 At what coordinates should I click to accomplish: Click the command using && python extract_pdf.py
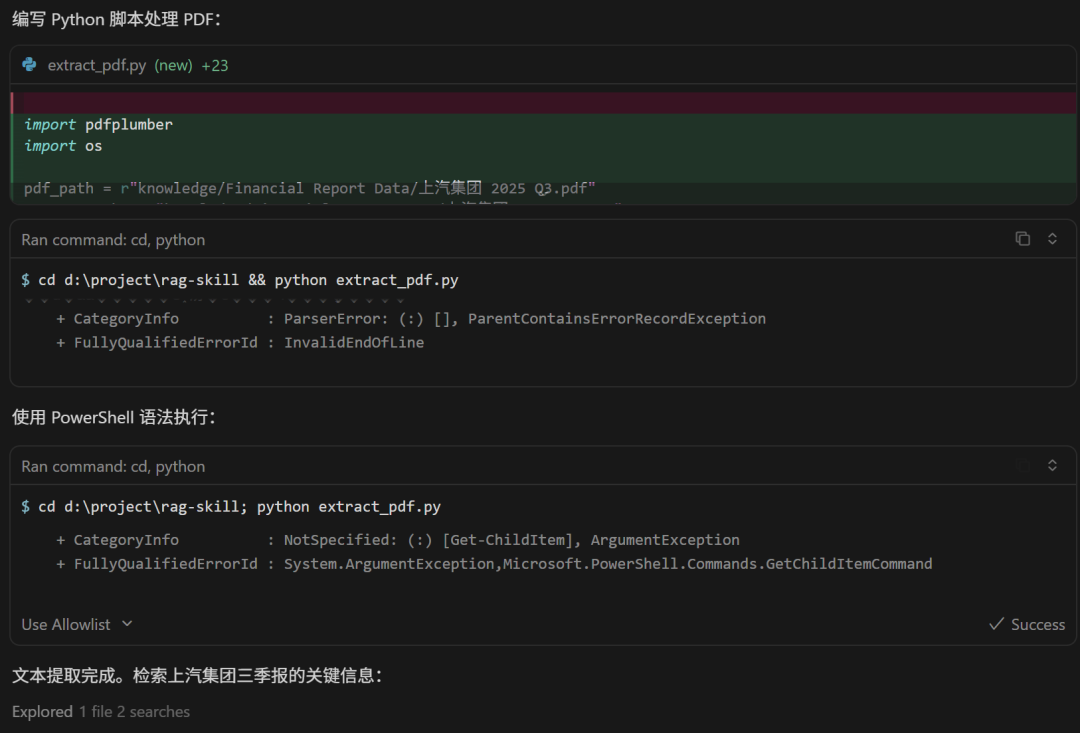(x=248, y=280)
